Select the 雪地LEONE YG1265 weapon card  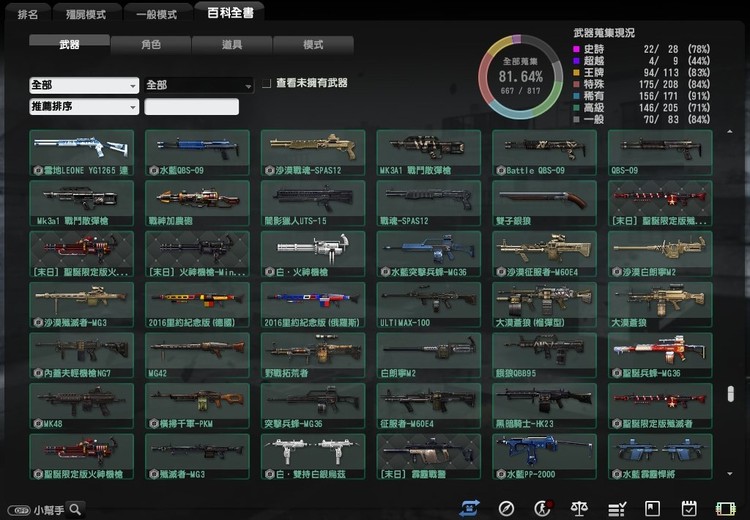tap(81, 153)
